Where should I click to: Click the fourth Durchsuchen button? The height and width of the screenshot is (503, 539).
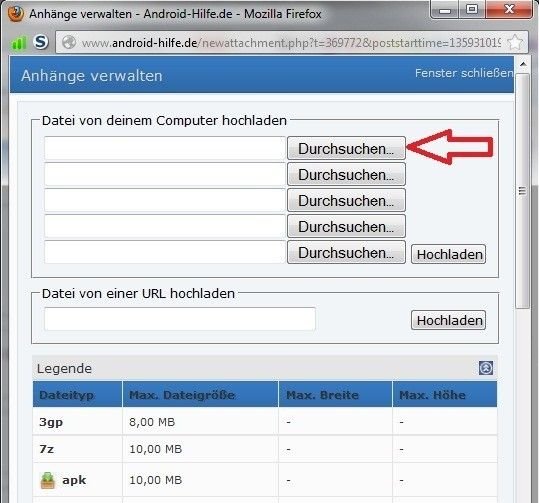[346, 226]
